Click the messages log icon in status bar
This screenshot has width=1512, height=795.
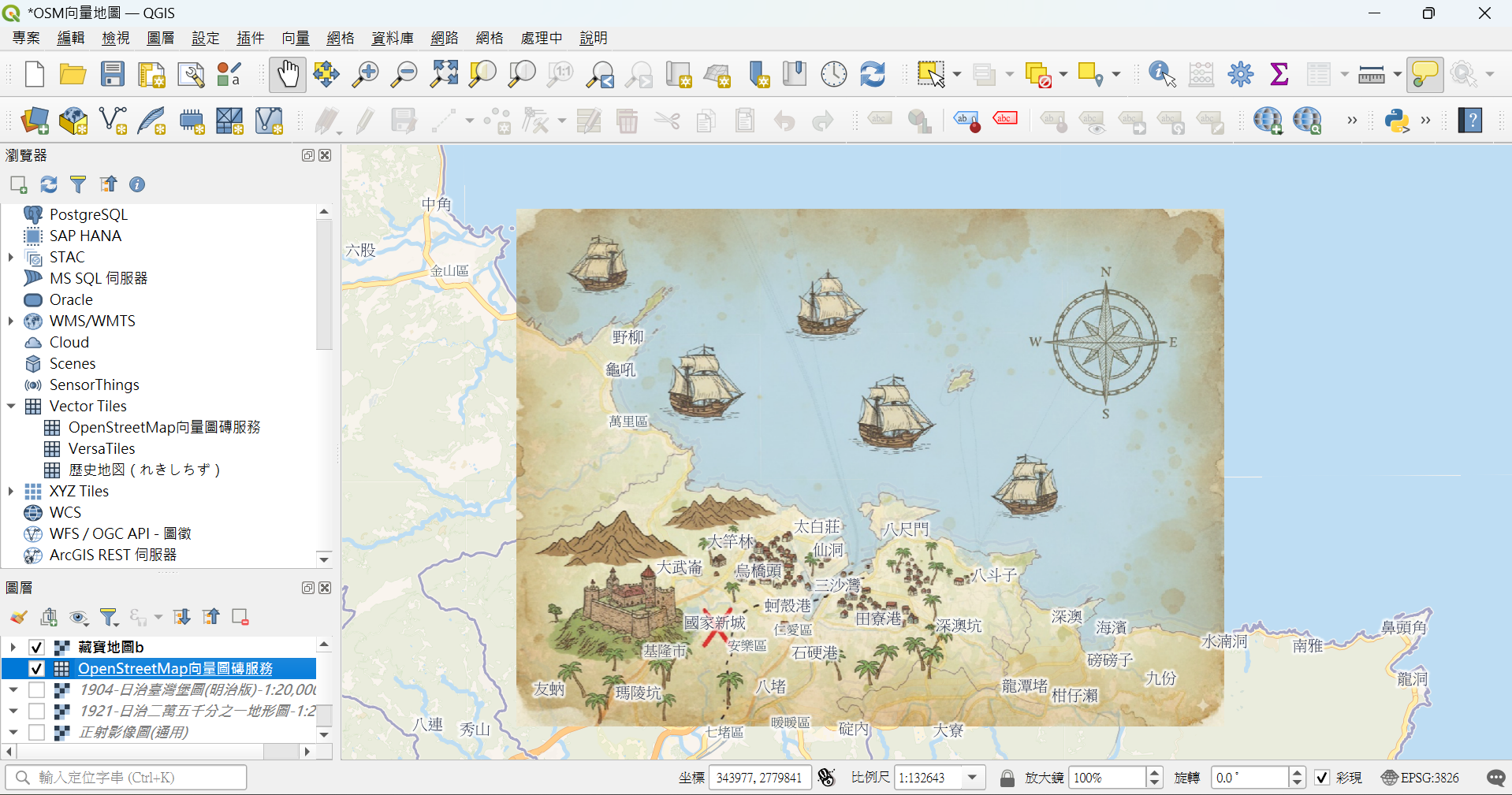click(x=1495, y=778)
